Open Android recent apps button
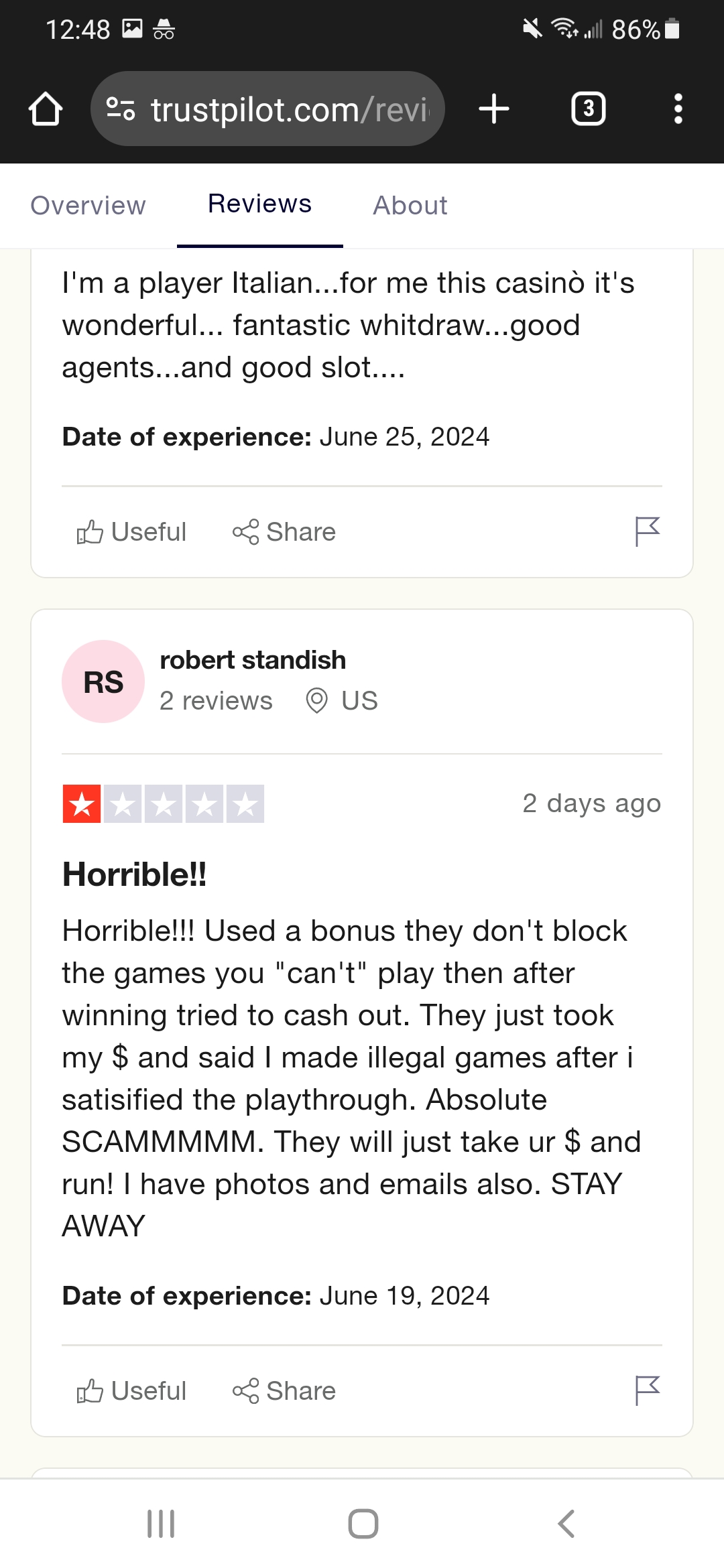Screen dimensions: 724x1568 pyautogui.click(x=161, y=1524)
